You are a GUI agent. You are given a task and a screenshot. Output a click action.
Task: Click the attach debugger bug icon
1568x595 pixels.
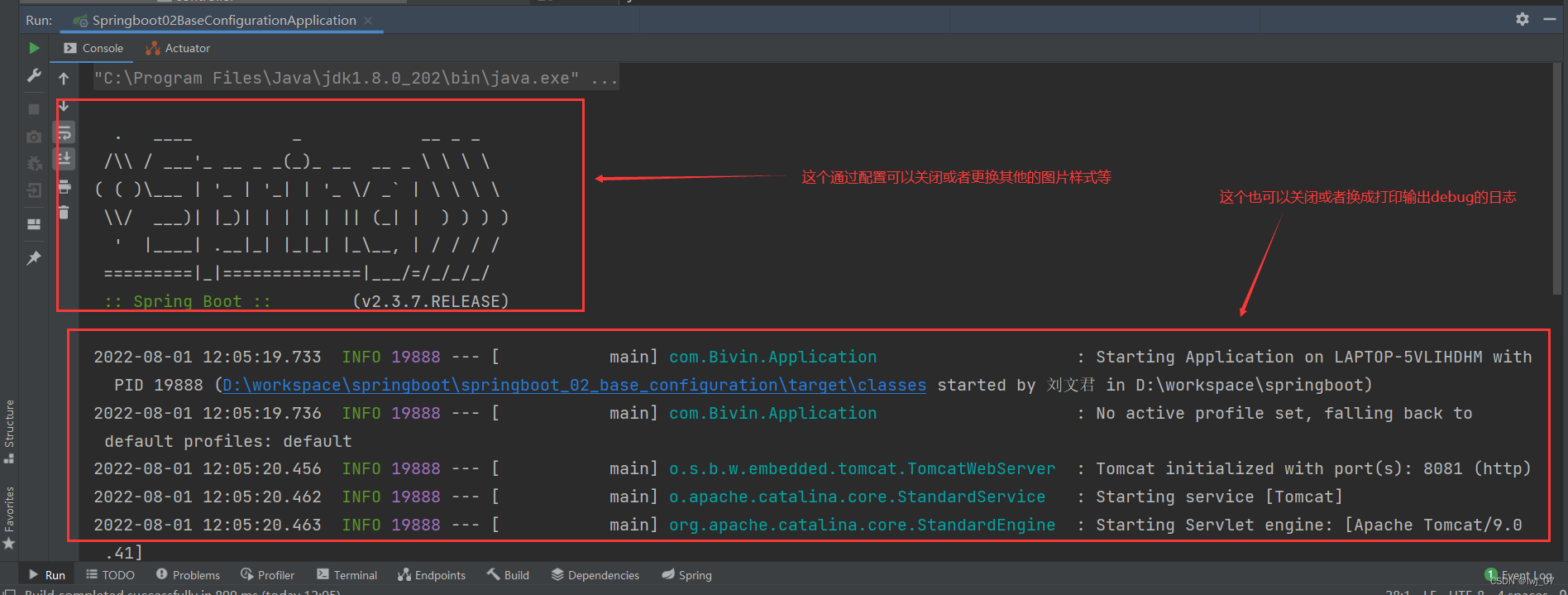tap(34, 164)
